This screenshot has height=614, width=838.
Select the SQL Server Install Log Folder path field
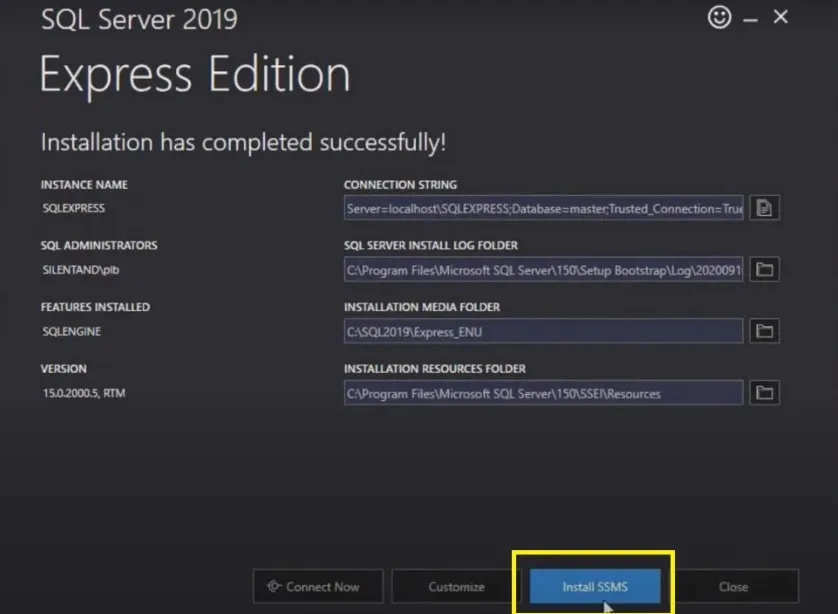[x=543, y=270]
